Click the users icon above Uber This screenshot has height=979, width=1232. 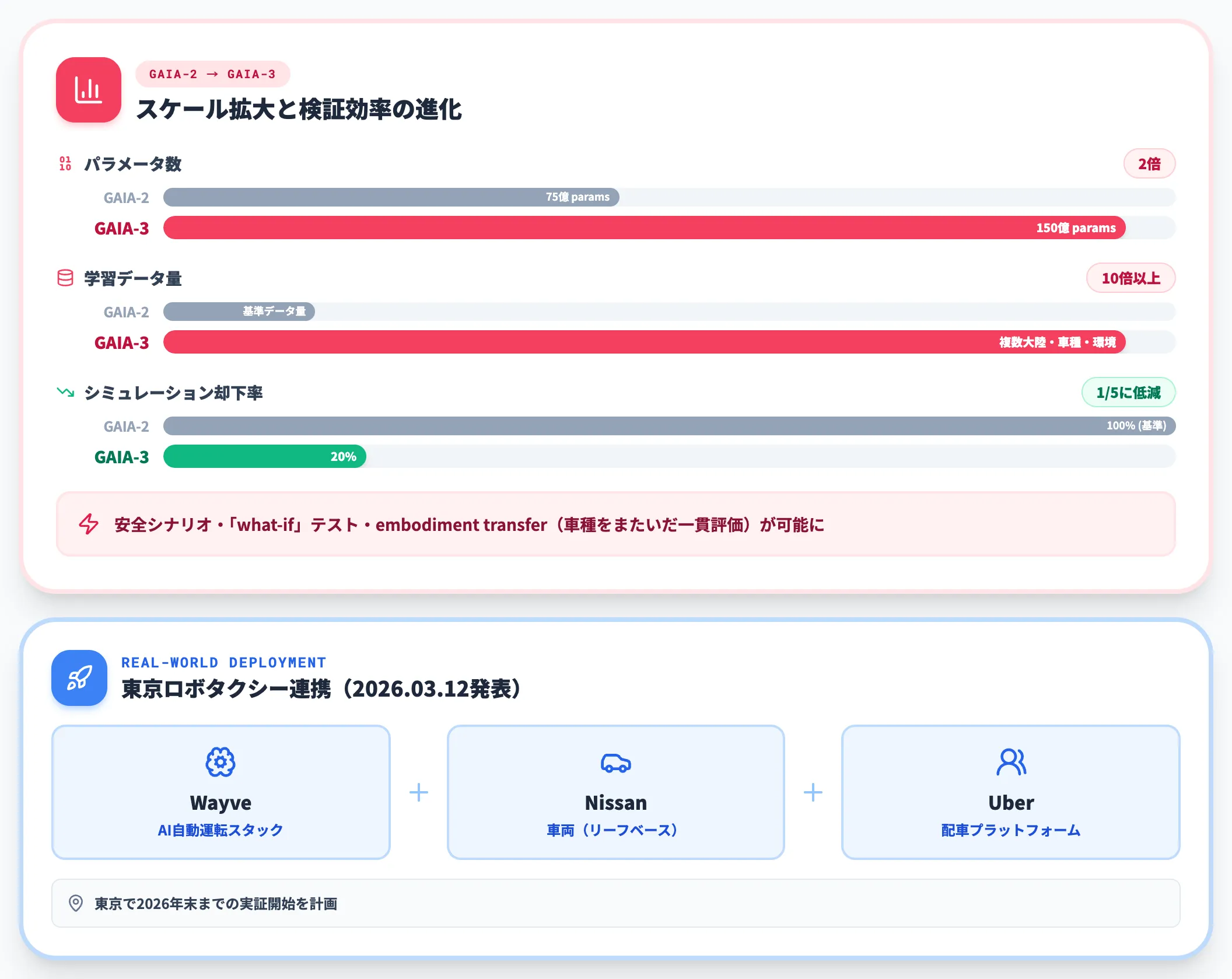tap(1012, 762)
